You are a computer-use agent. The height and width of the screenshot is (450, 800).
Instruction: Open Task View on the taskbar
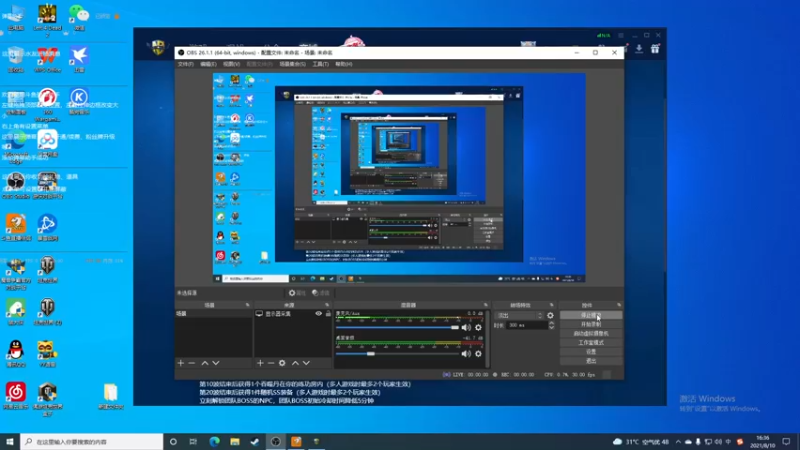pyautogui.click(x=193, y=441)
